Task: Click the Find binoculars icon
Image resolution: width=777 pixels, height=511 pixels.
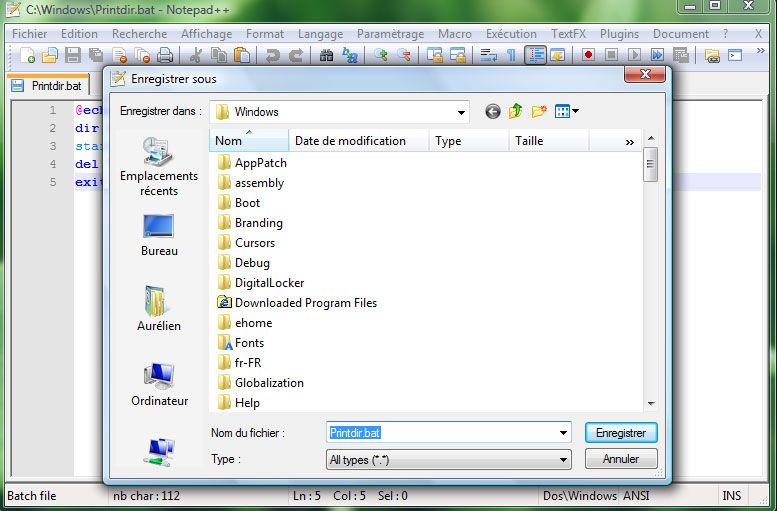Action: click(326, 55)
